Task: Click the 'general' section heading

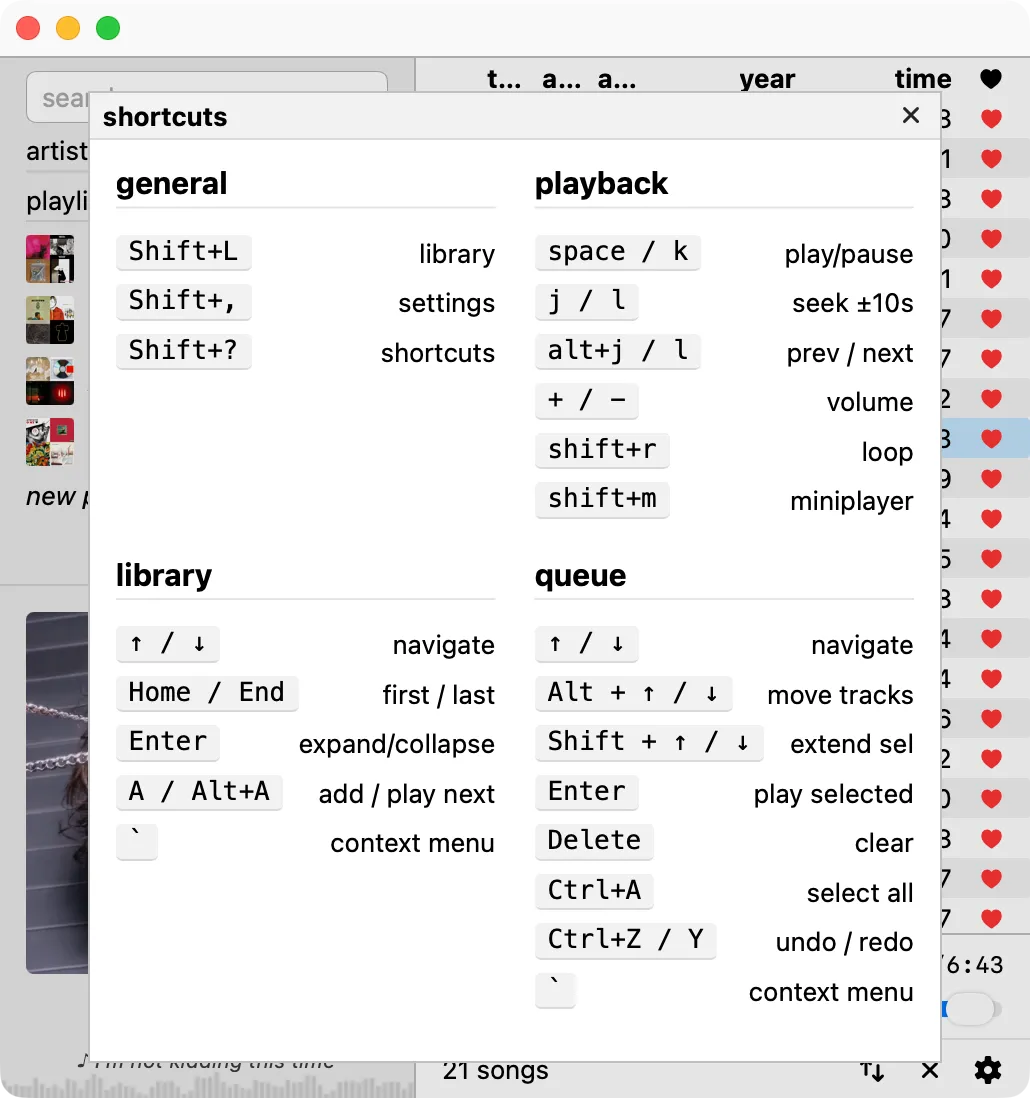Action: 172,183
